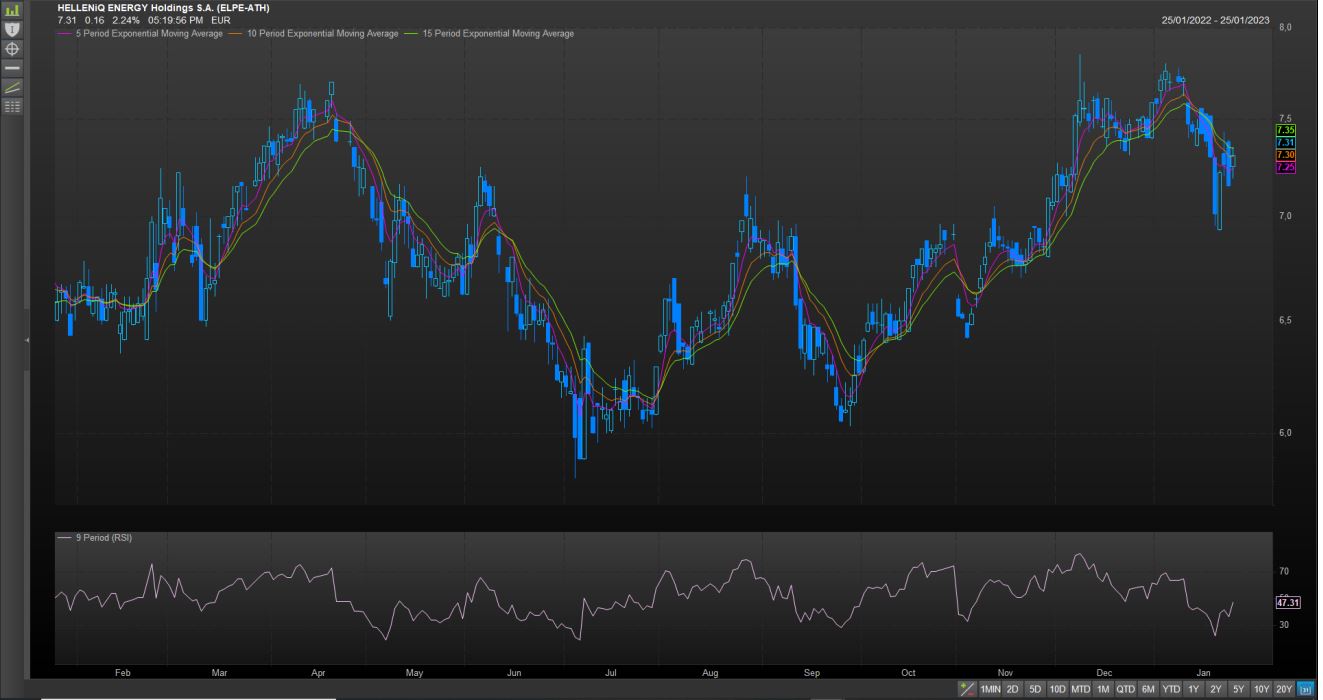Expand the left side panel arrow
The height and width of the screenshot is (700, 1323).
pyautogui.click(x=27, y=341)
